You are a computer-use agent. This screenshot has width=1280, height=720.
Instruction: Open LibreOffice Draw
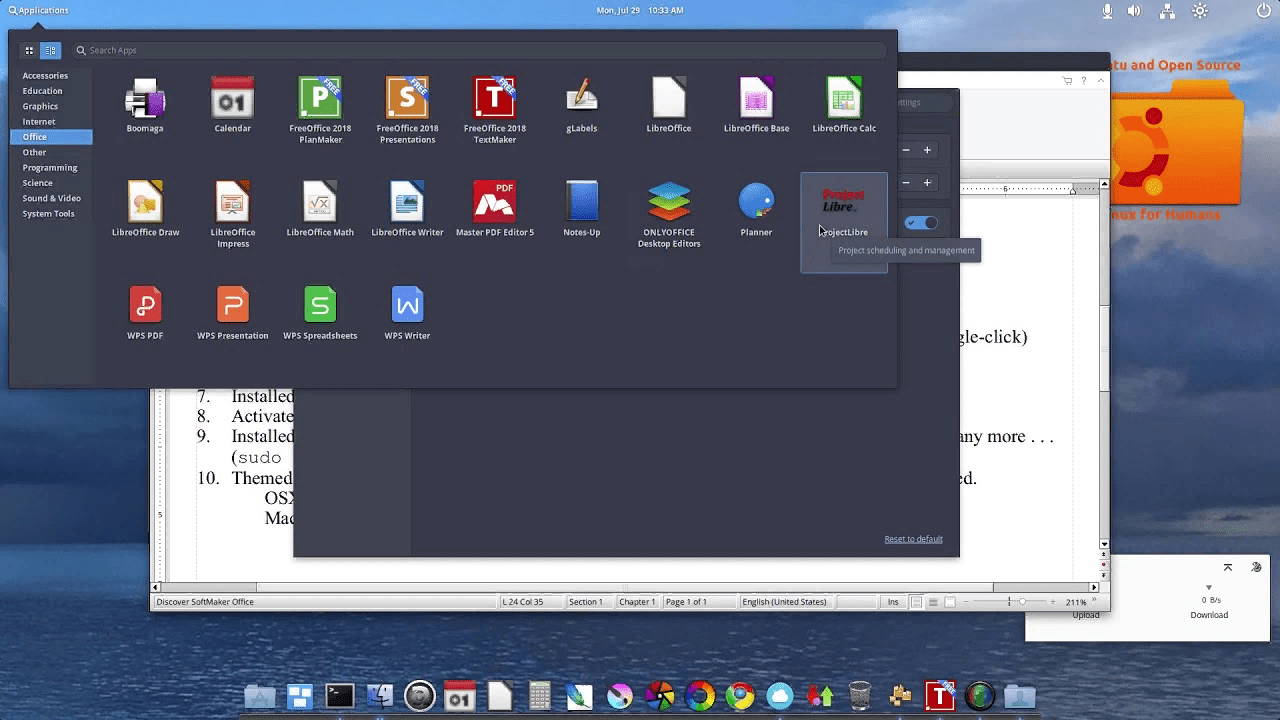(145, 210)
